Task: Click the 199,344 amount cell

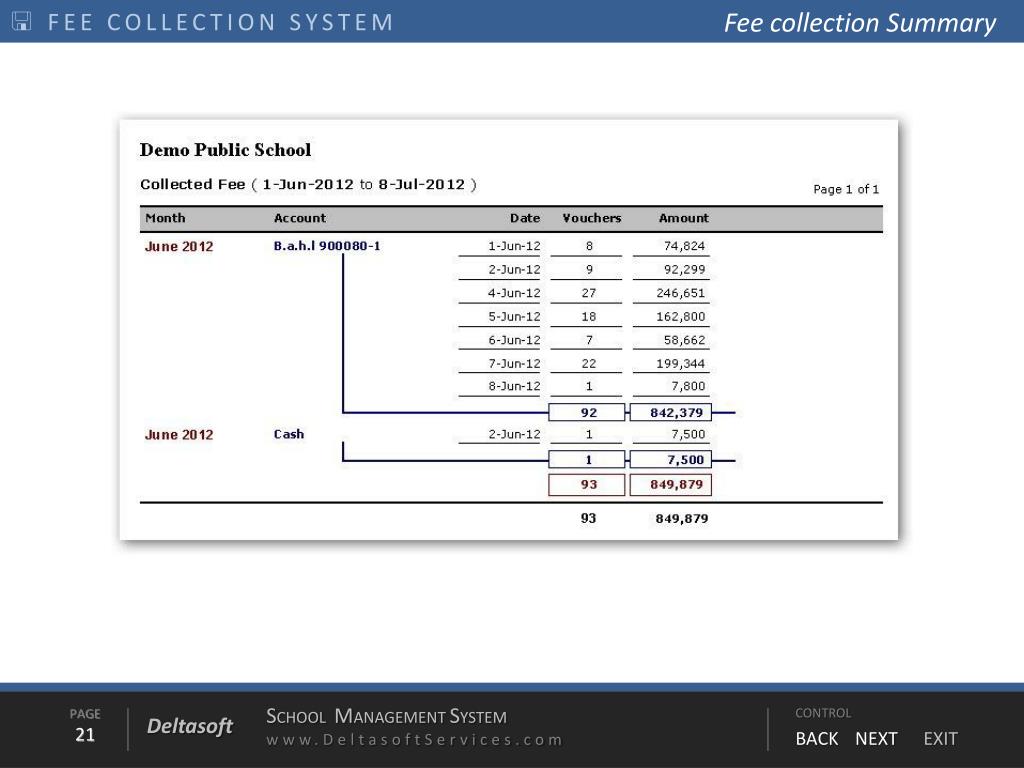Action: [x=680, y=364]
